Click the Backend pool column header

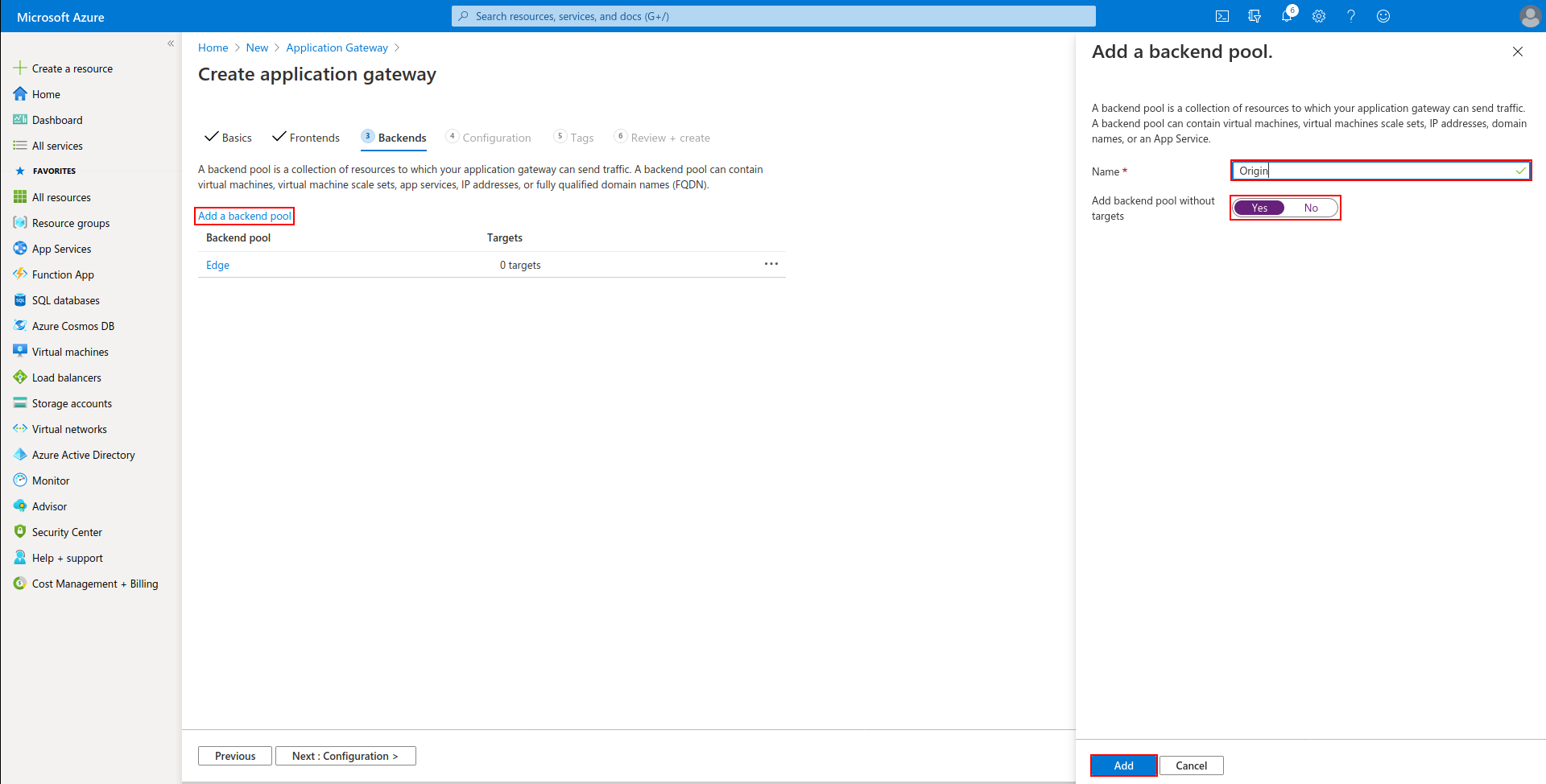(238, 237)
